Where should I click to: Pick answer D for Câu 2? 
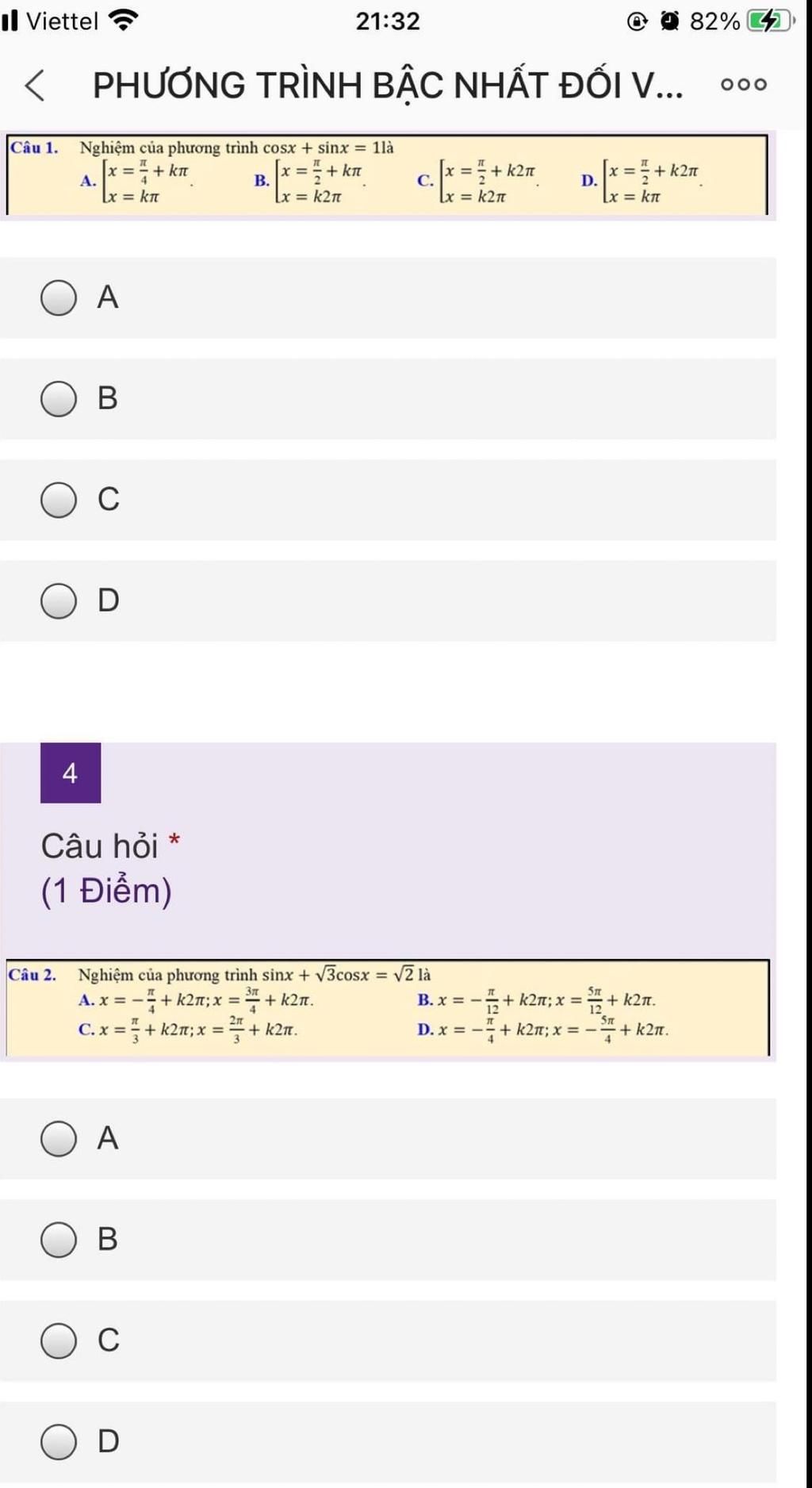[59, 1442]
